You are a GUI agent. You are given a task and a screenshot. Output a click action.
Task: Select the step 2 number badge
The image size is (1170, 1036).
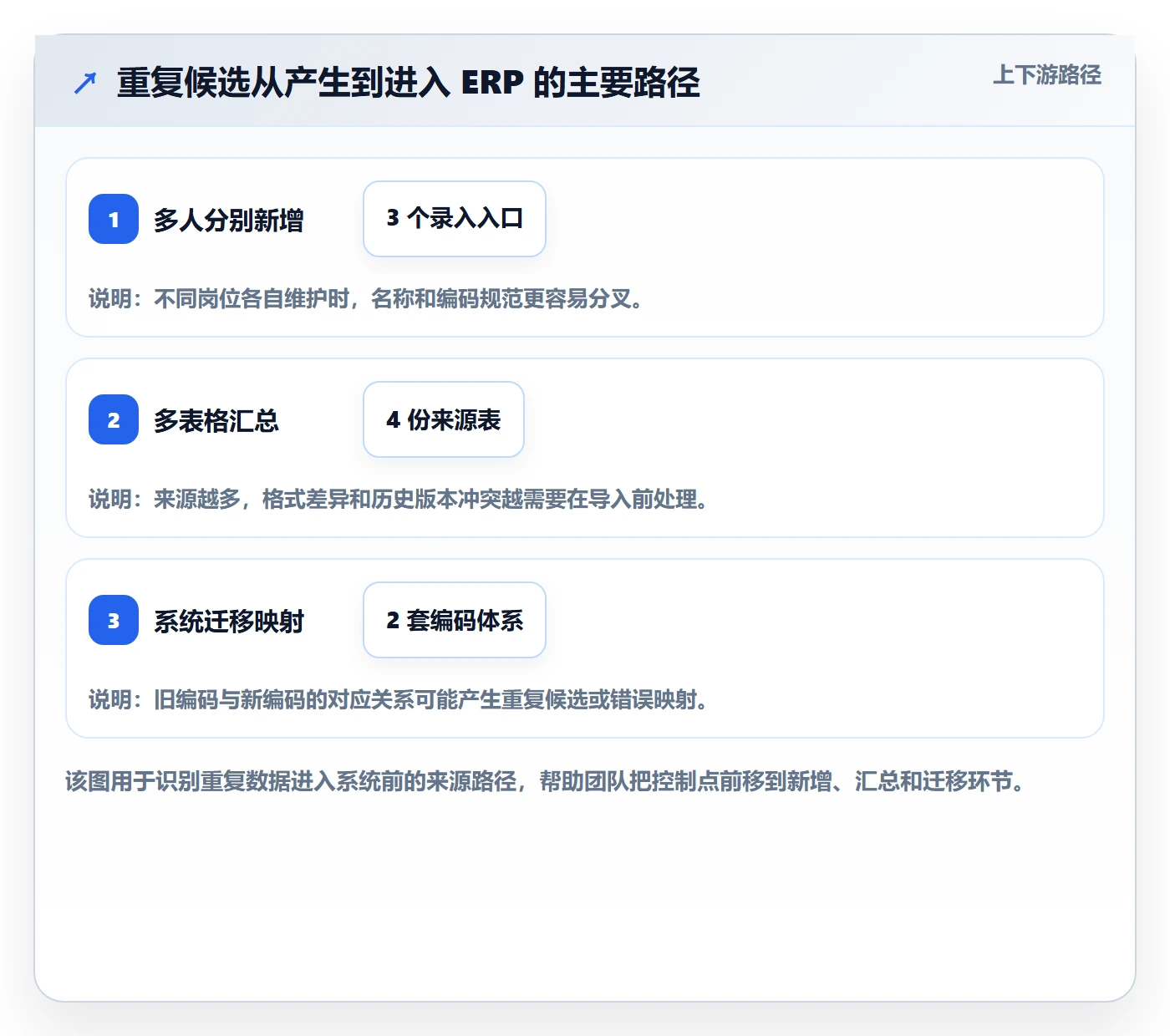click(114, 419)
